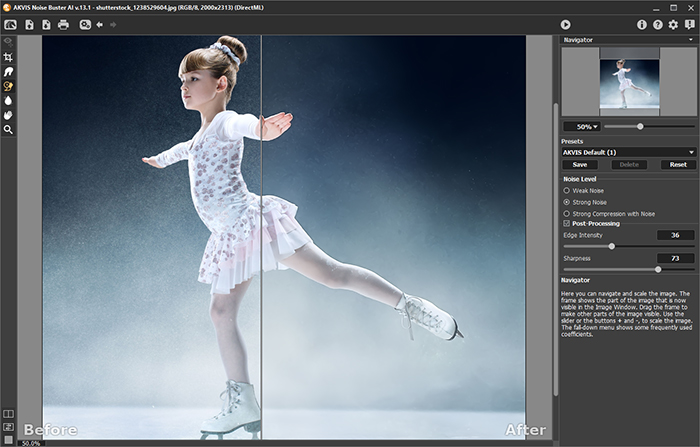Select the Hand pan tool

(8, 115)
